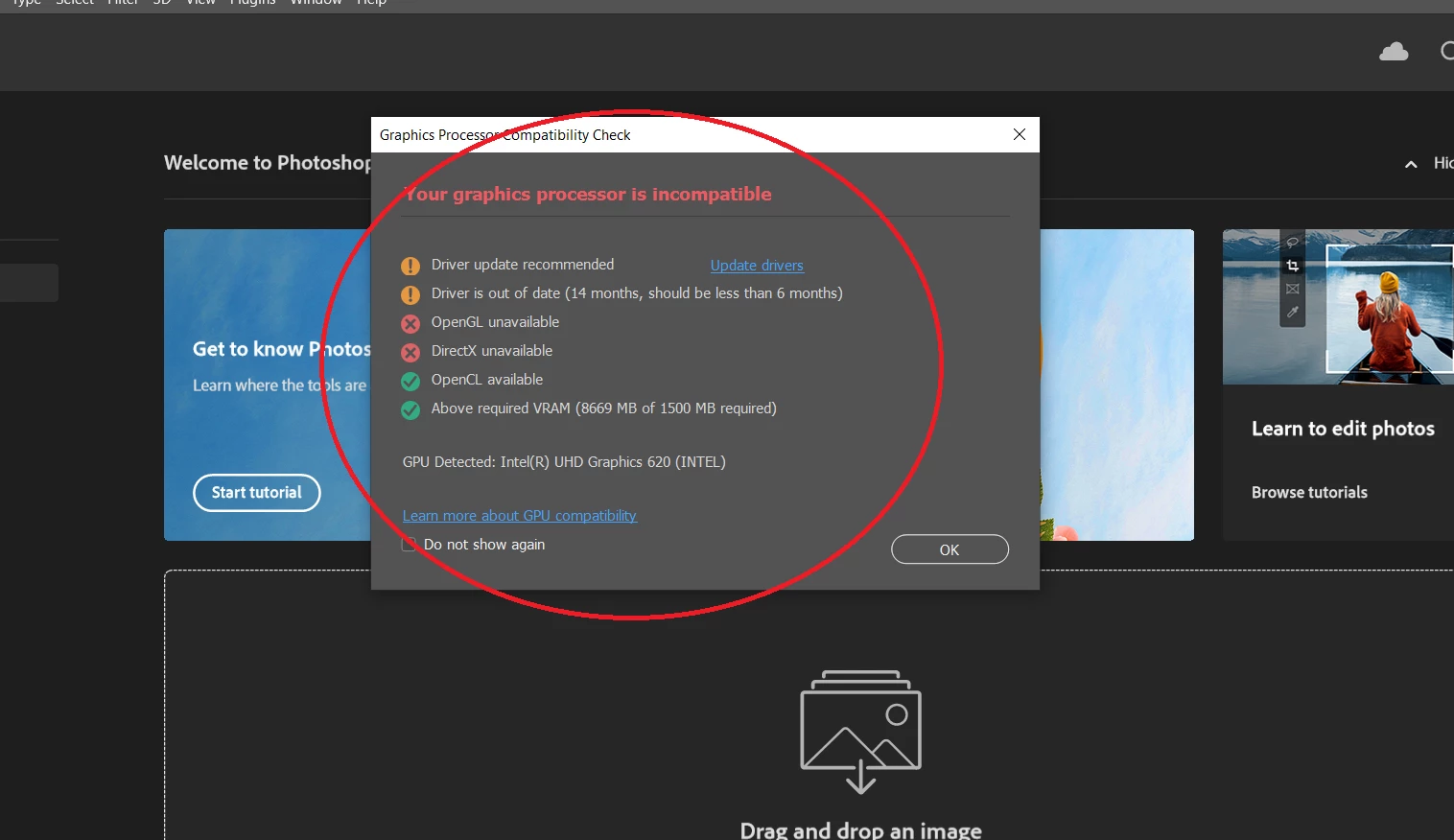Screen dimensions: 1454x840
Task: Close the Graphics Processor Compatibility Check dialog
Action: [x=1020, y=134]
